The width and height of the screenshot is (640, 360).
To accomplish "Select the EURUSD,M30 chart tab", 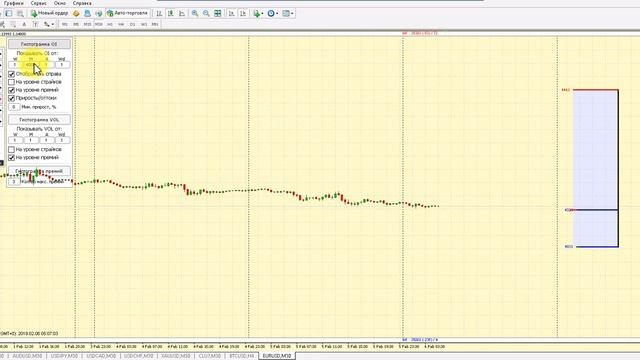I will [277, 356].
